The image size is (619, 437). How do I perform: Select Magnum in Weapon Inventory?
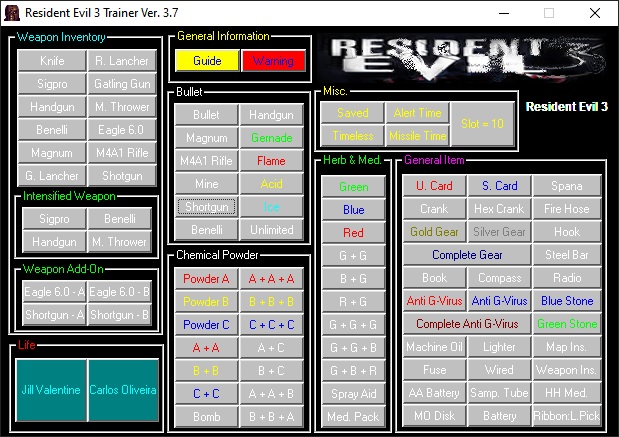click(x=52, y=153)
